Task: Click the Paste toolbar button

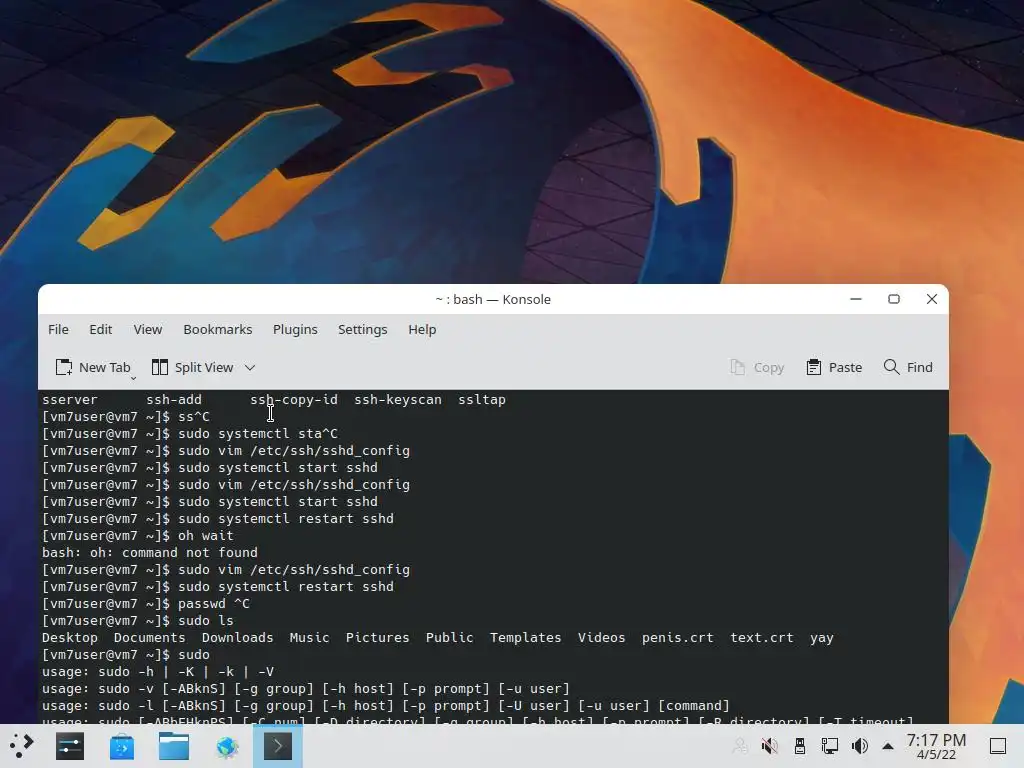Action: tap(834, 367)
